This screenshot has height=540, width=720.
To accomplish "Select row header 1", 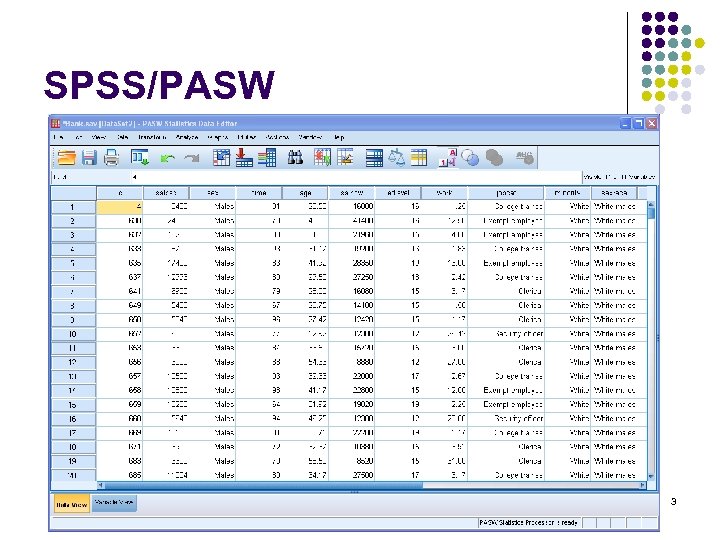I will click(73, 207).
